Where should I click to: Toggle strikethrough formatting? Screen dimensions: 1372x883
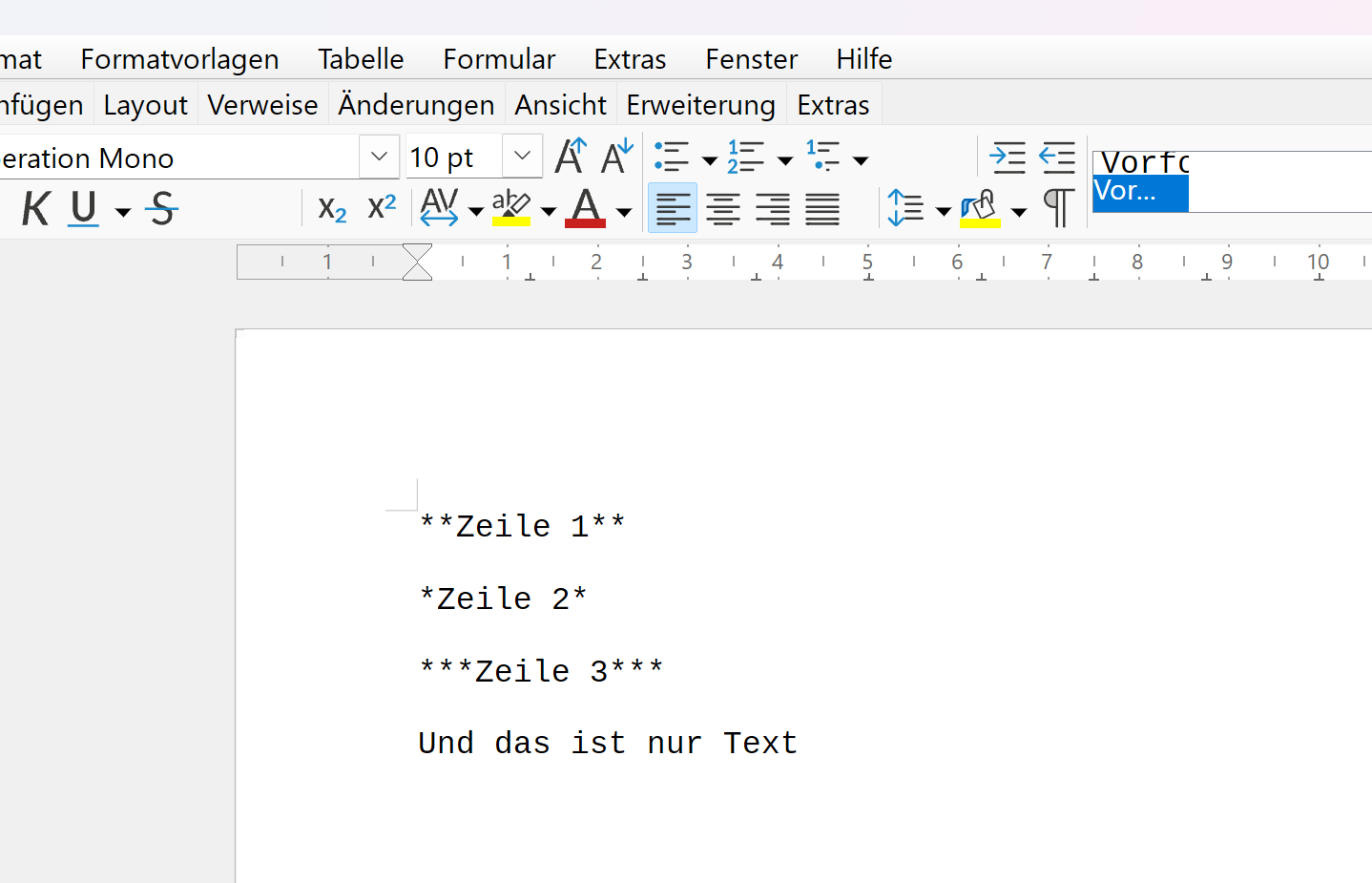click(x=162, y=208)
